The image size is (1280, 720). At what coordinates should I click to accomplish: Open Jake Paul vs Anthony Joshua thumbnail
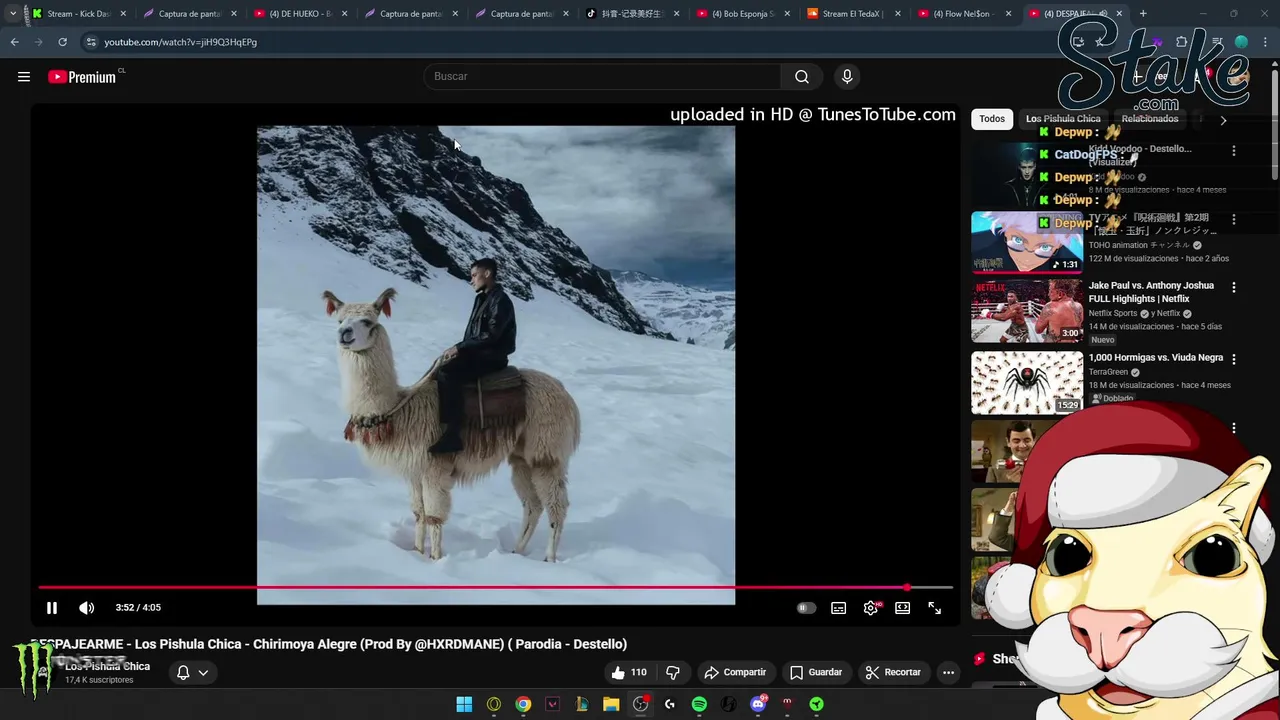pos(1027,311)
